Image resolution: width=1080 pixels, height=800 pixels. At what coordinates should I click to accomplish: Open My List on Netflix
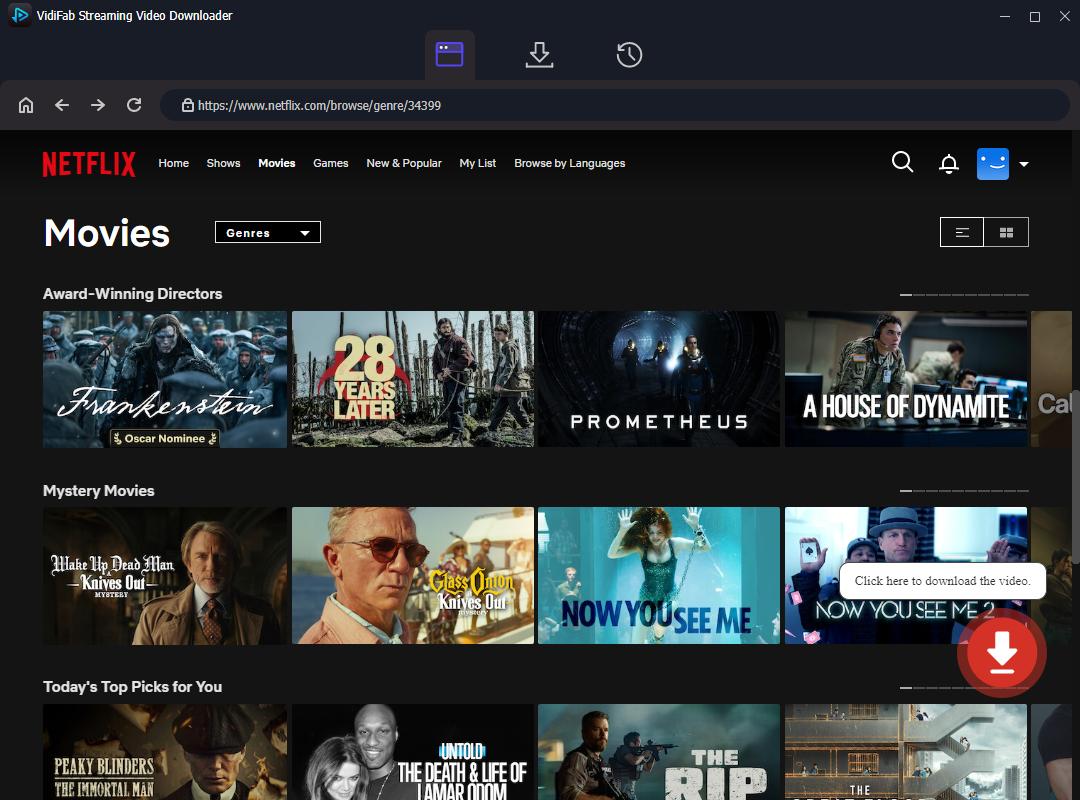(x=477, y=163)
